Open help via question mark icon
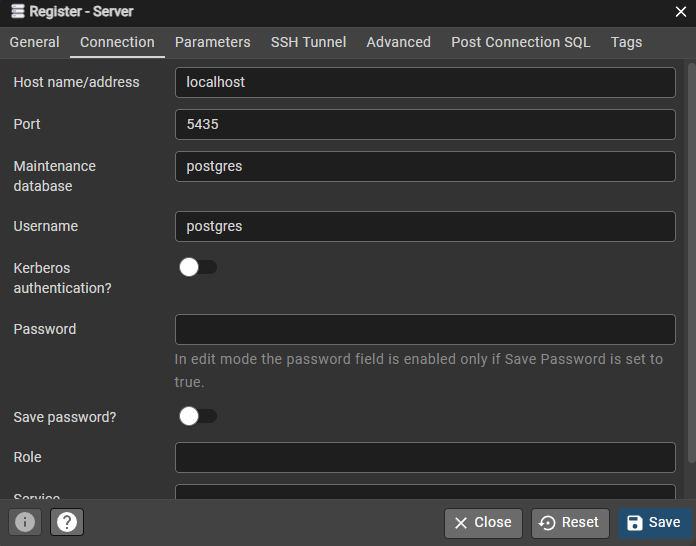The width and height of the screenshot is (696, 546). coord(67,522)
